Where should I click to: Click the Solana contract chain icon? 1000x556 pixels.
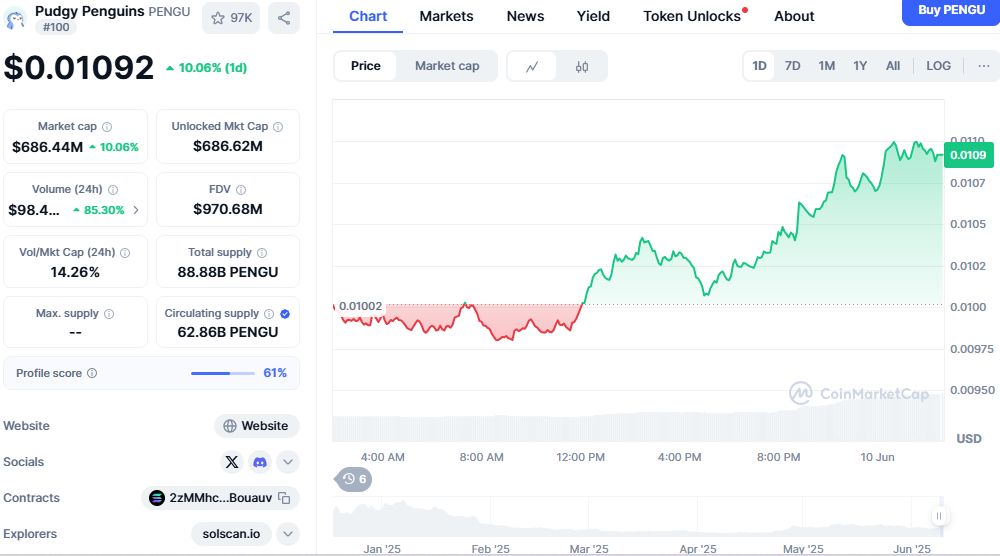click(157, 498)
